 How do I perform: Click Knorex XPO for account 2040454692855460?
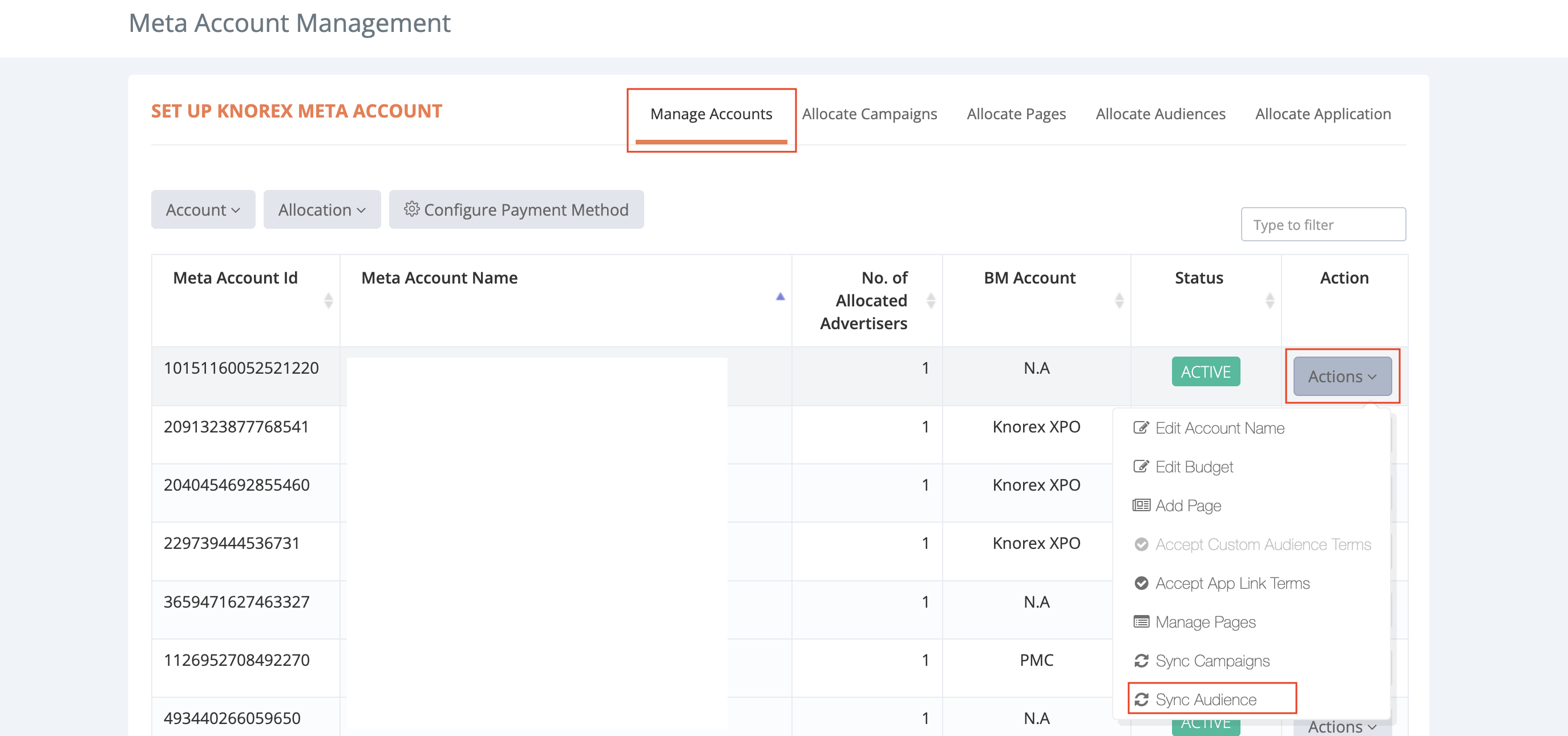[1036, 484]
